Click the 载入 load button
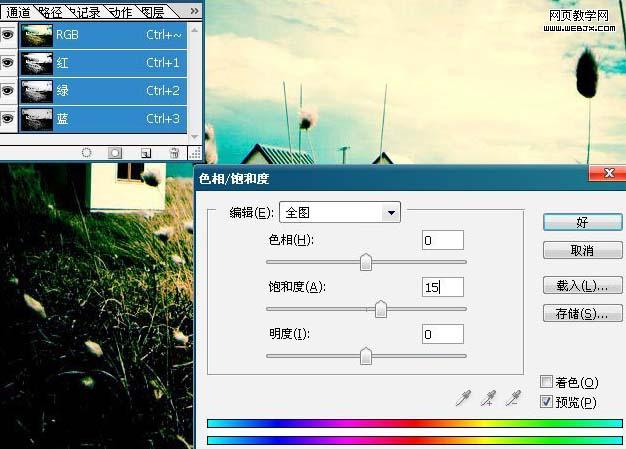Image resolution: width=626 pixels, height=449 pixels. coord(582,285)
